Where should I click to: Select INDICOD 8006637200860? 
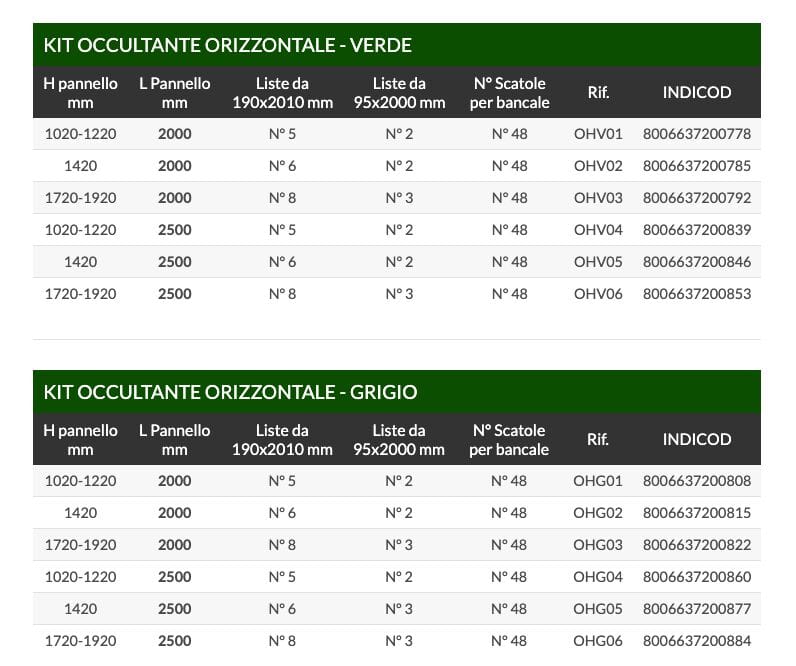(x=697, y=577)
